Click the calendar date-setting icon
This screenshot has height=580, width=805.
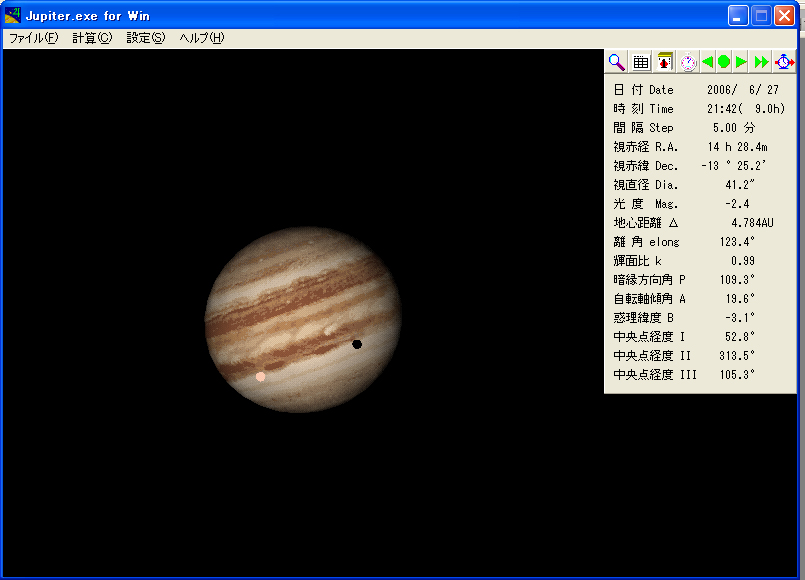665,62
